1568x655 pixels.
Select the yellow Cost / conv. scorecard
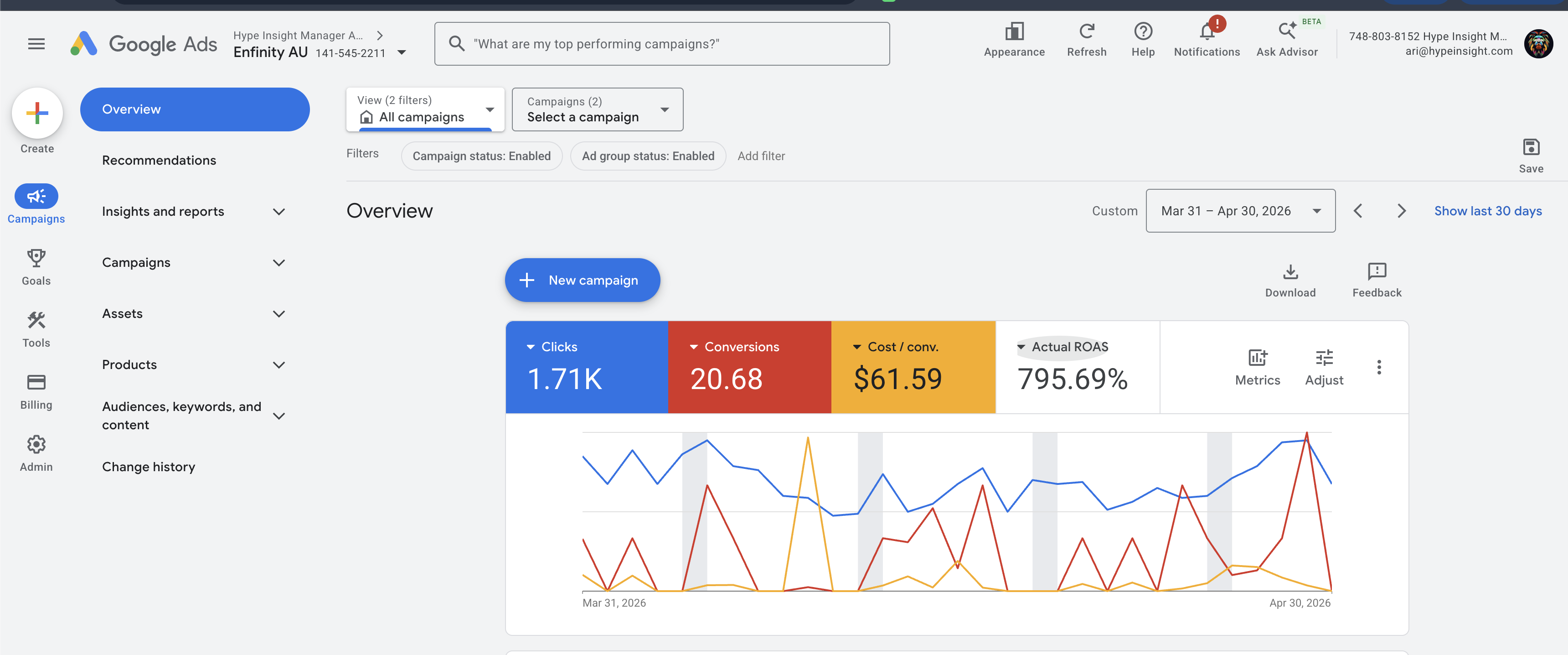pyautogui.click(x=913, y=367)
